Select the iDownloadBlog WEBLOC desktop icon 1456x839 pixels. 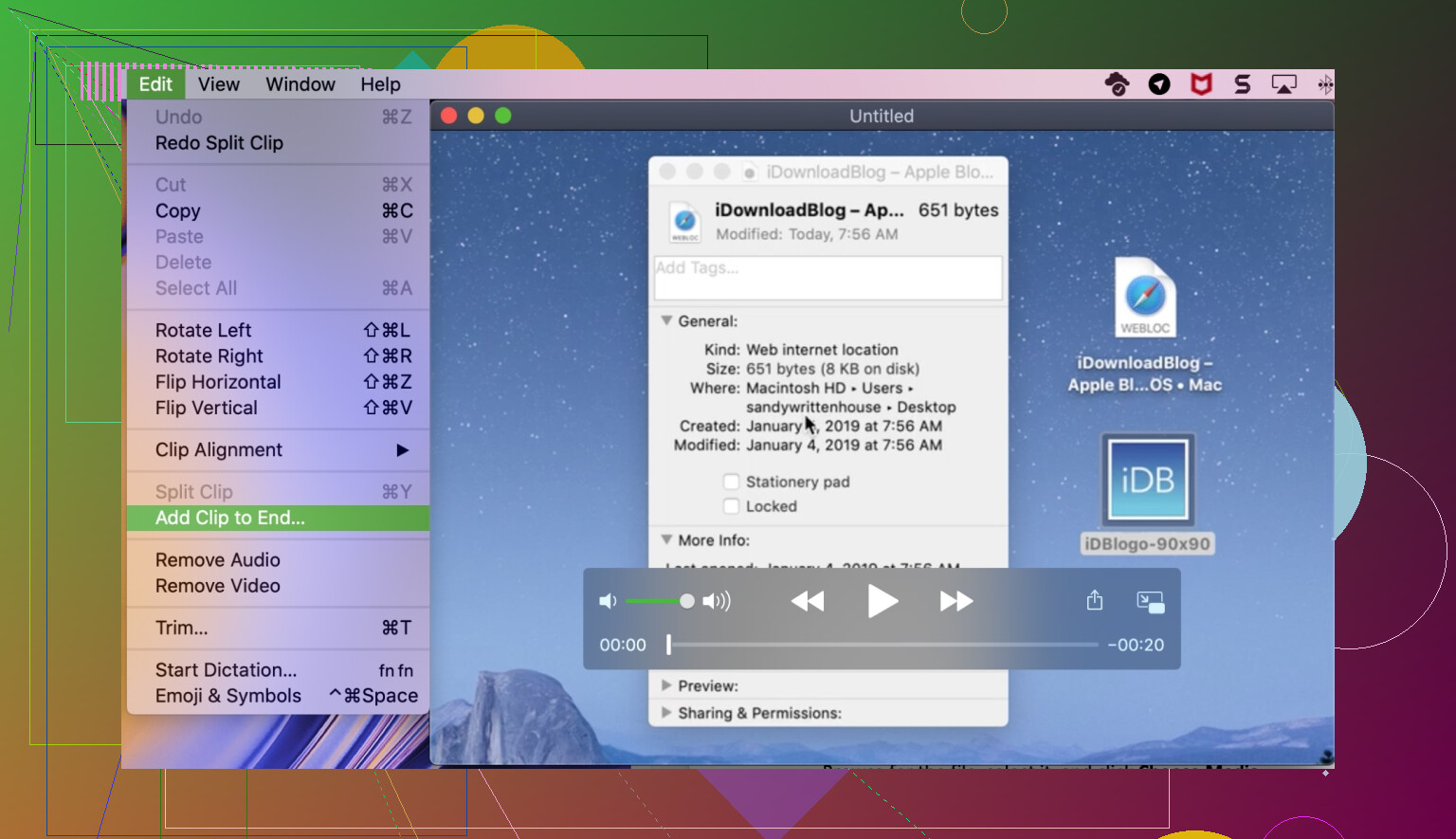pos(1145,299)
